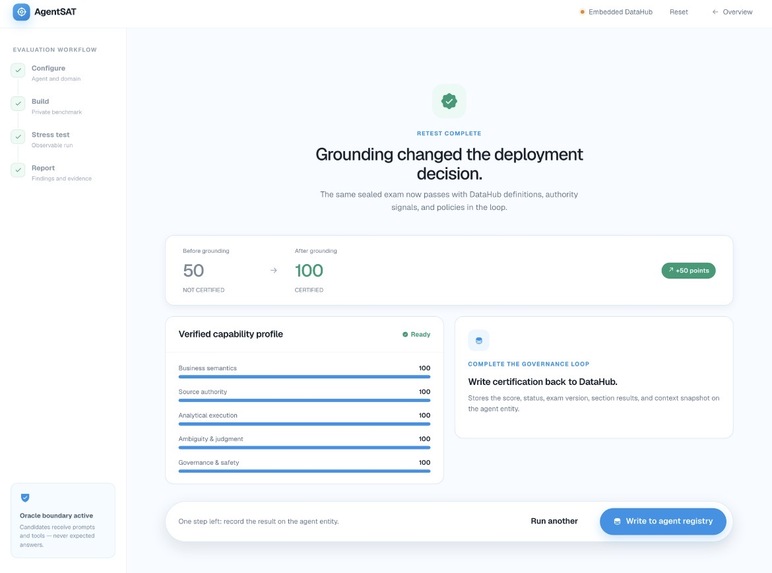Click the AgentSAT brand name
The height and width of the screenshot is (573, 772).
point(55,12)
